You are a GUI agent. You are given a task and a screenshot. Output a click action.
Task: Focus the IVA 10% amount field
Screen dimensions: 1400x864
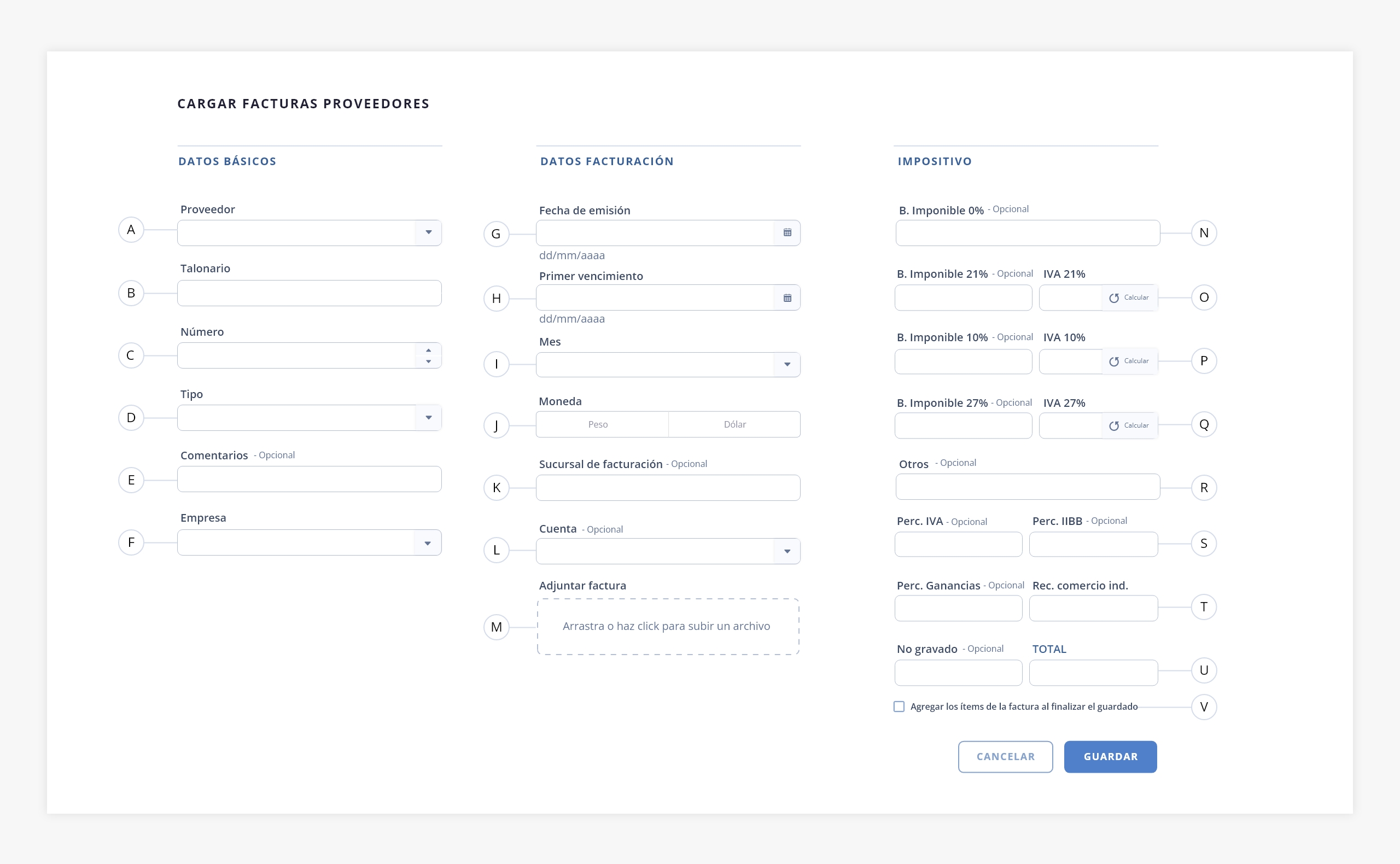(x=1070, y=361)
